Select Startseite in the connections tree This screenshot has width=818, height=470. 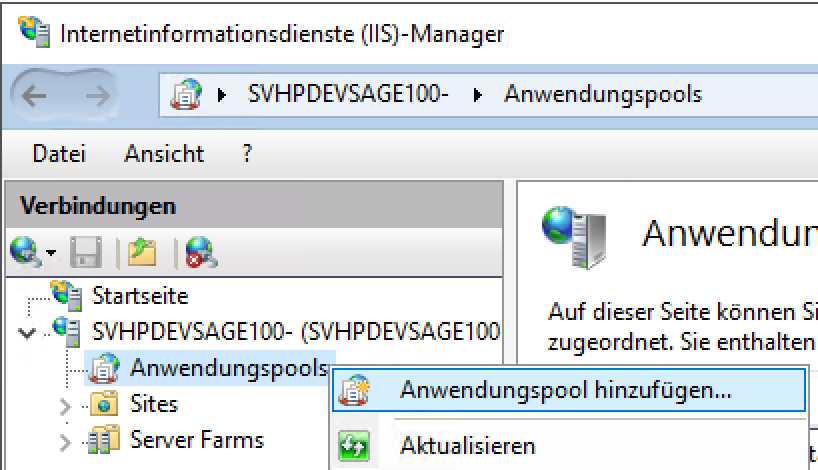(x=140, y=296)
